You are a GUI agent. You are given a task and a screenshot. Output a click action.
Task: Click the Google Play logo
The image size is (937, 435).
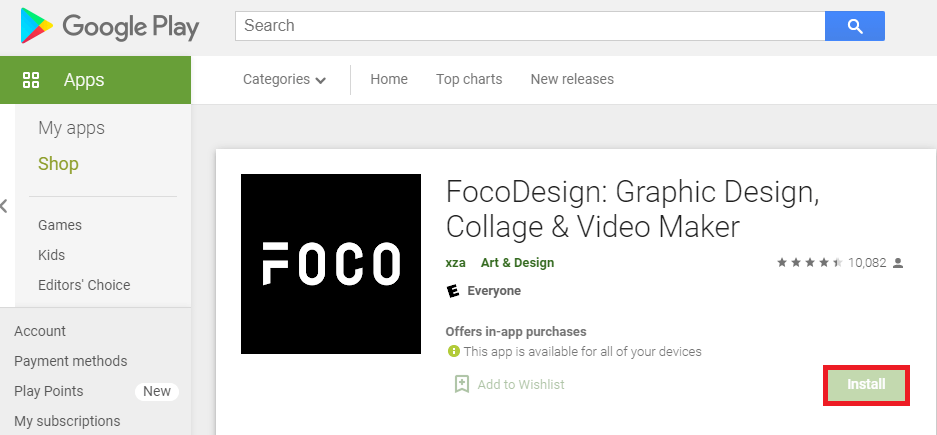(x=109, y=26)
